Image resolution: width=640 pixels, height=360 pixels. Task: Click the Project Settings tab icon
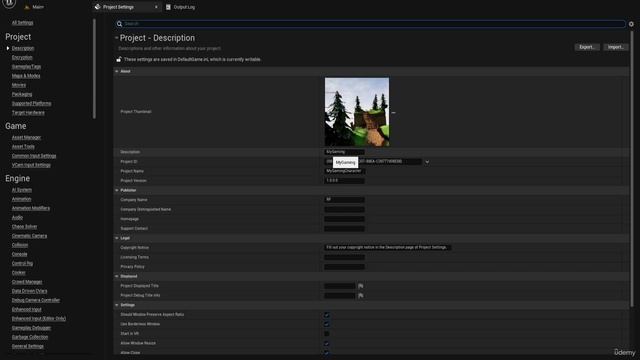[x=98, y=7]
